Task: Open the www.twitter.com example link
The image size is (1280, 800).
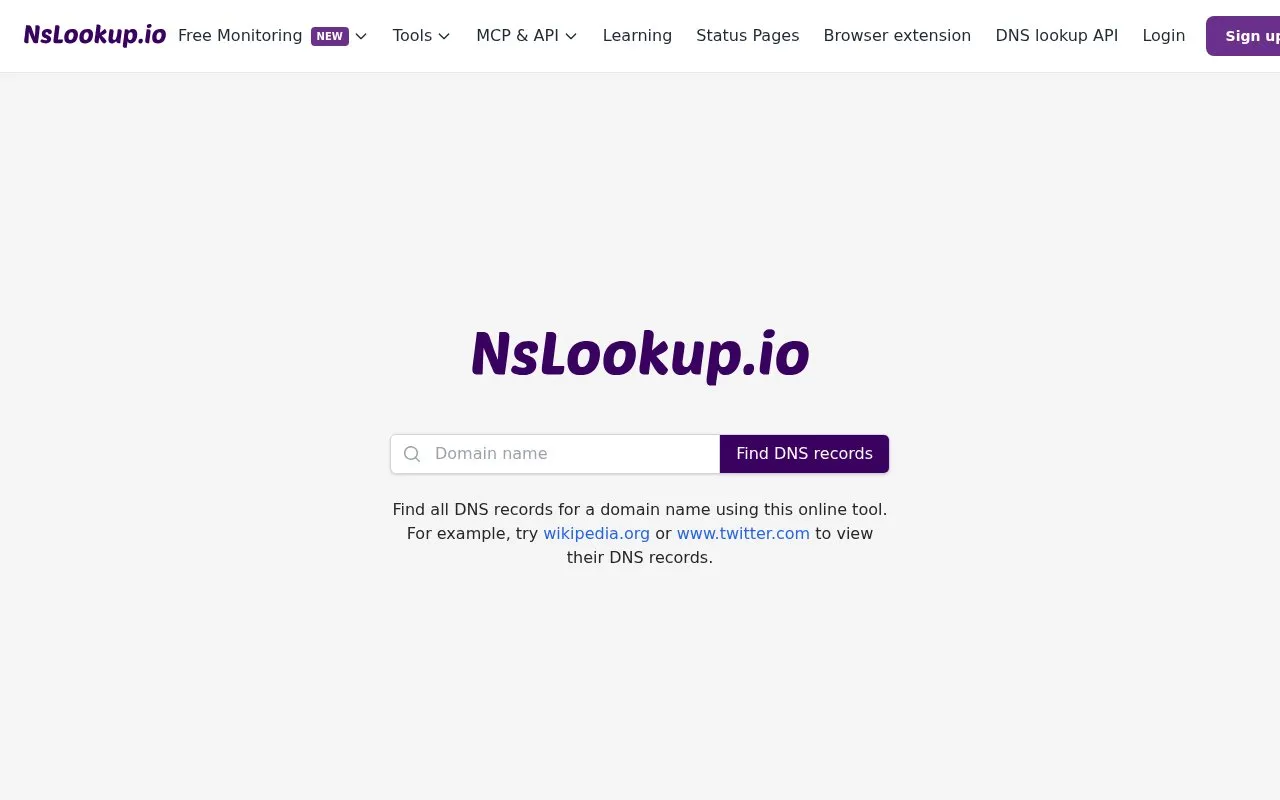Action: point(743,534)
